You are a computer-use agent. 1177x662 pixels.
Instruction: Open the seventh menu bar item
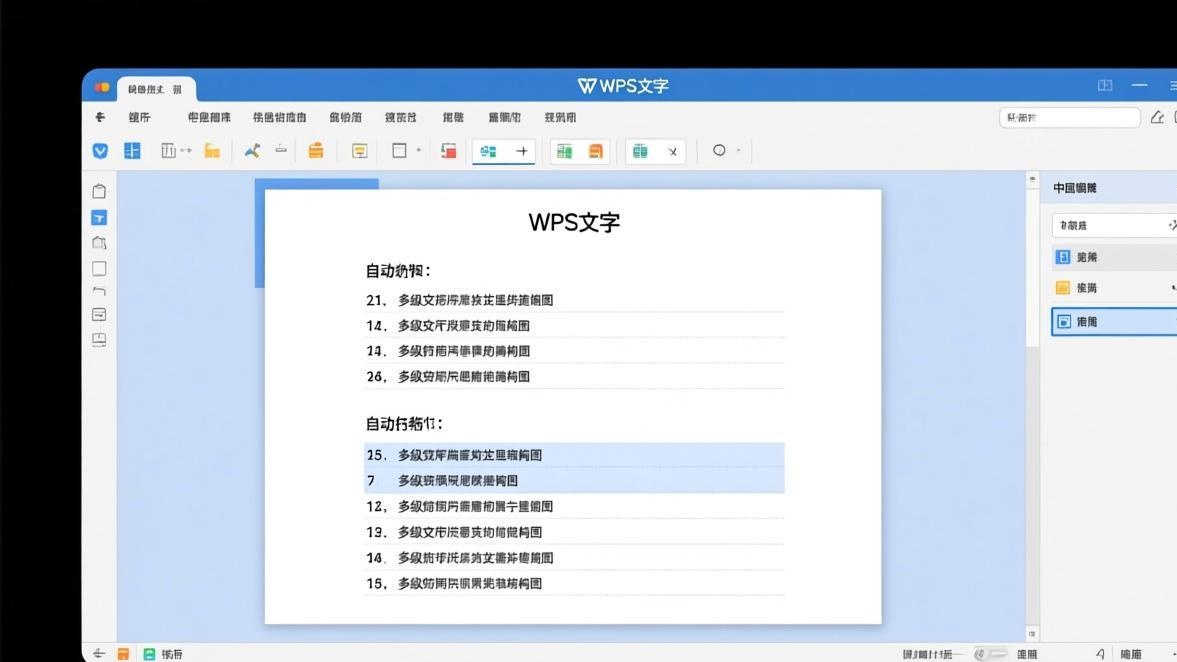pyautogui.click(x=504, y=117)
